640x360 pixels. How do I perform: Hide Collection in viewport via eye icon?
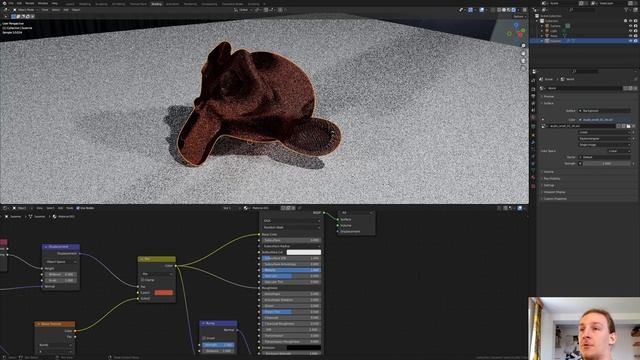point(630,21)
